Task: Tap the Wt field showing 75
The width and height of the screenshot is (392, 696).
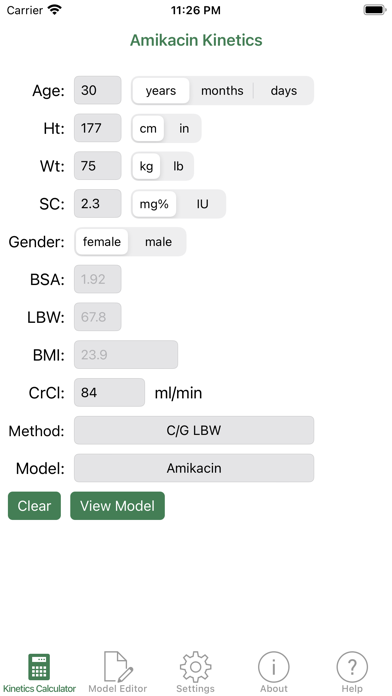Action: [x=98, y=166]
